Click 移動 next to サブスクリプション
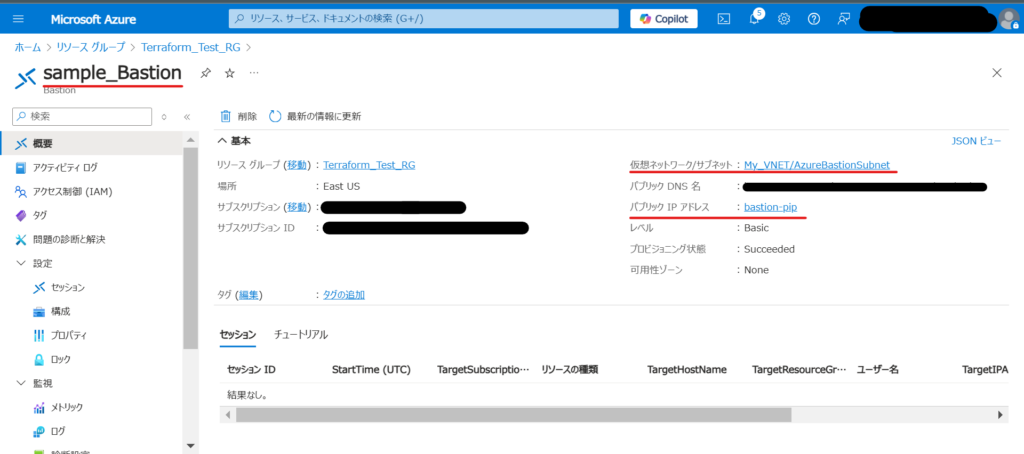 click(x=296, y=207)
